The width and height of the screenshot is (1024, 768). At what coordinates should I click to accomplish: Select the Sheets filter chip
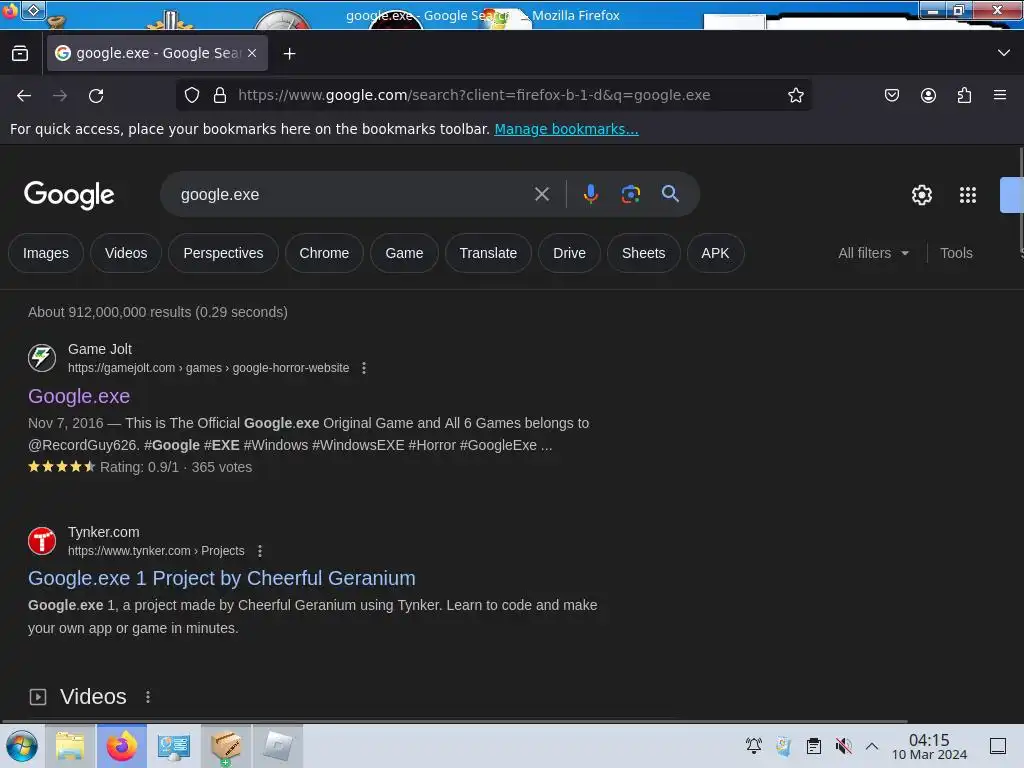[x=644, y=253]
